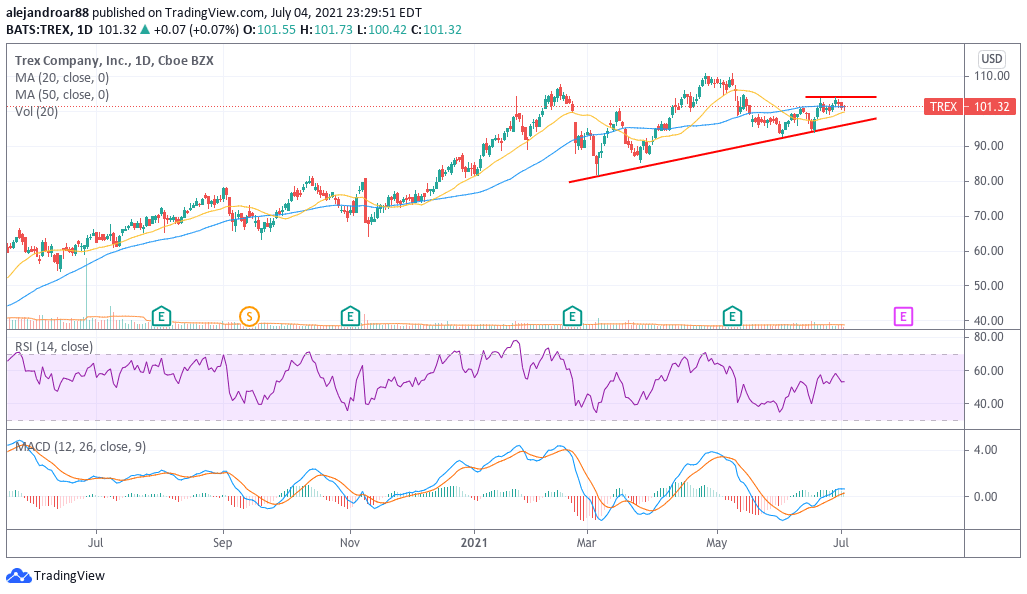Click the MACD 0.00 axis label

[x=986, y=496]
